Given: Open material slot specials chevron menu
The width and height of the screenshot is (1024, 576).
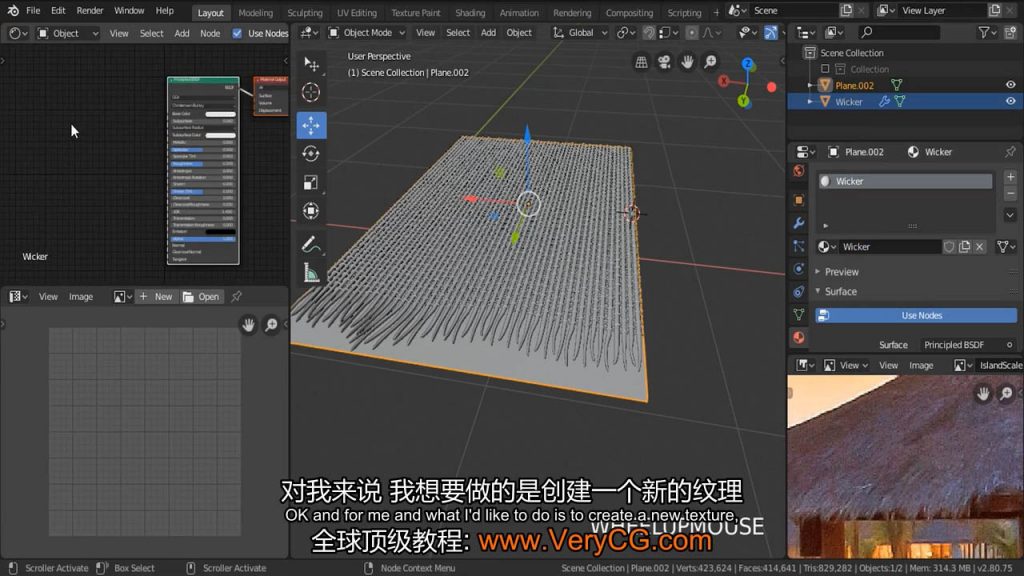Looking at the screenshot, I should [x=1010, y=215].
